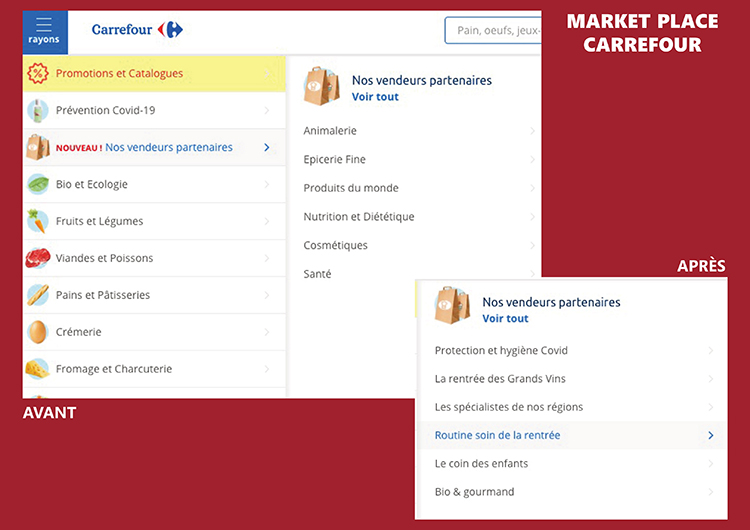Click the Pains et Pâtisseries baguette icon

[38, 295]
